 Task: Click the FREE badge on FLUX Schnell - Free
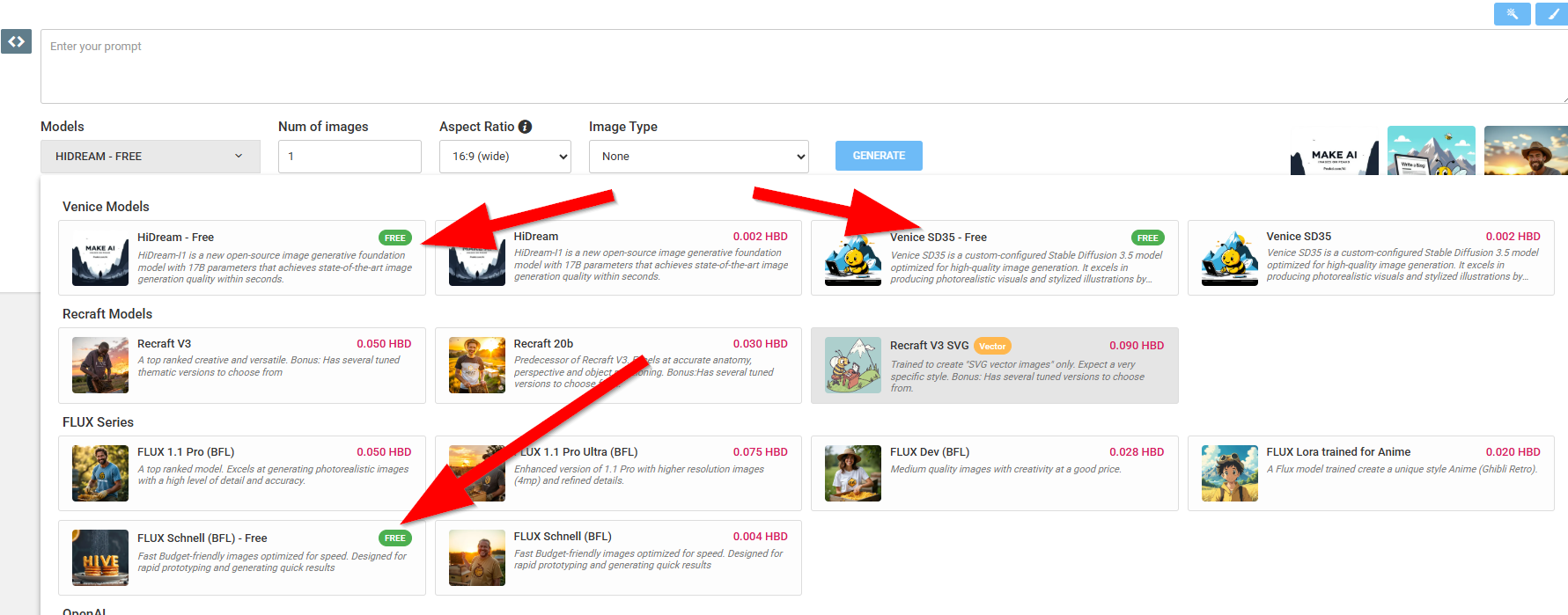click(395, 538)
